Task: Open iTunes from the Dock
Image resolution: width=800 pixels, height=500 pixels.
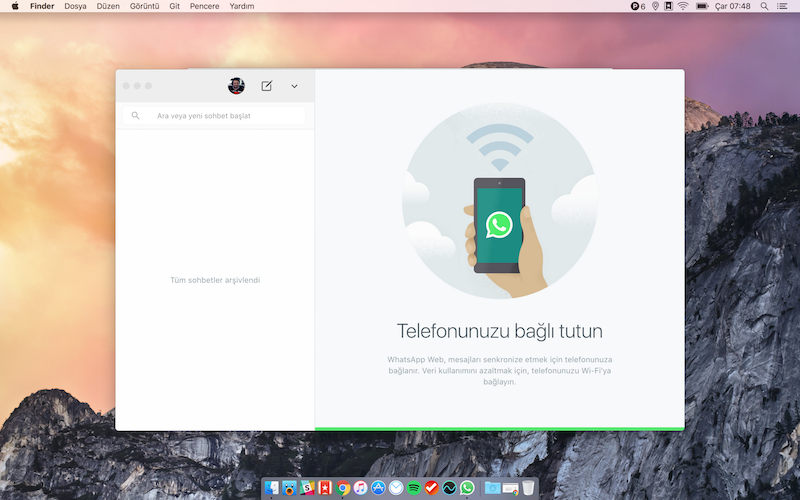Action: [361, 488]
